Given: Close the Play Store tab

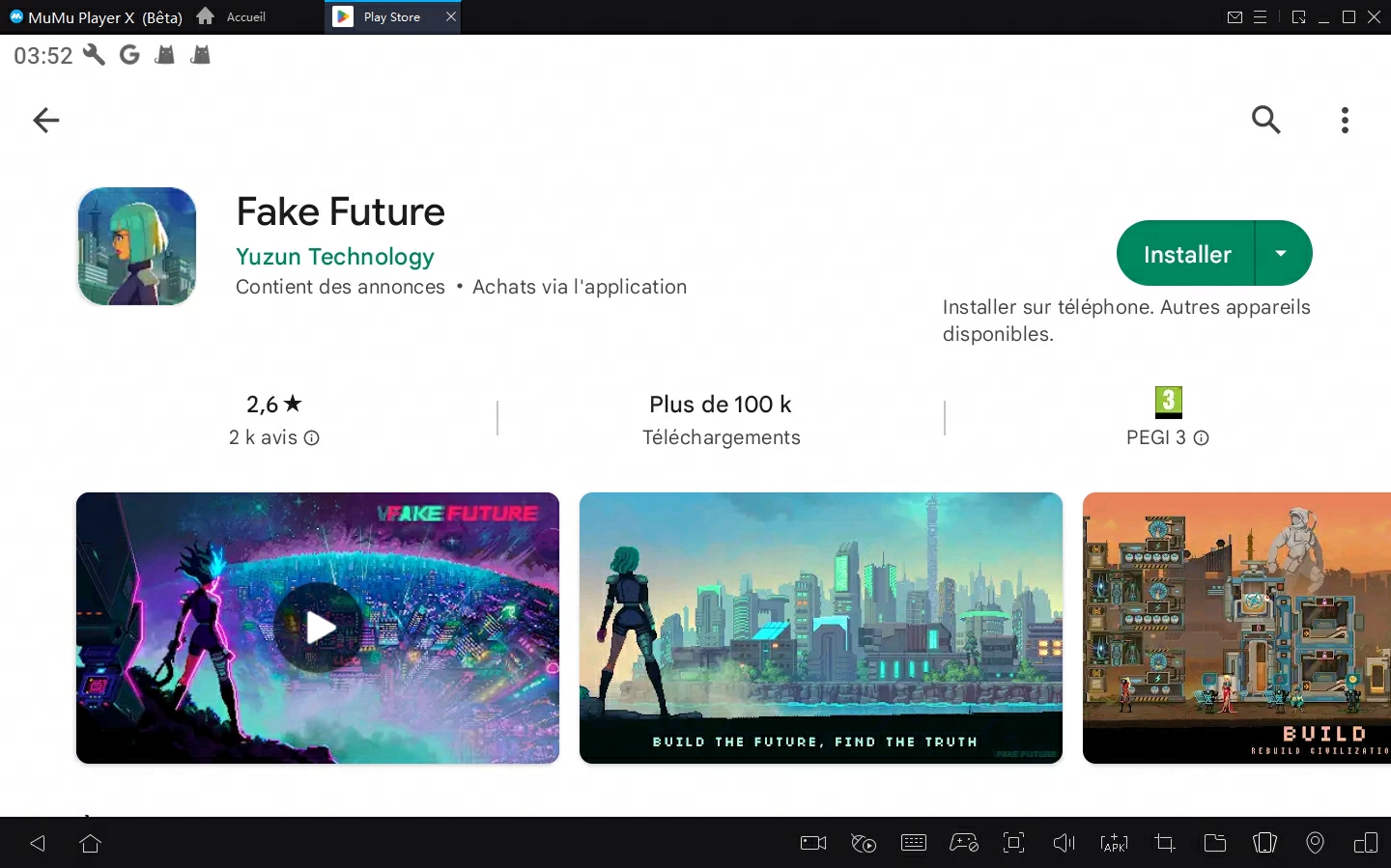Looking at the screenshot, I should pyautogui.click(x=450, y=16).
